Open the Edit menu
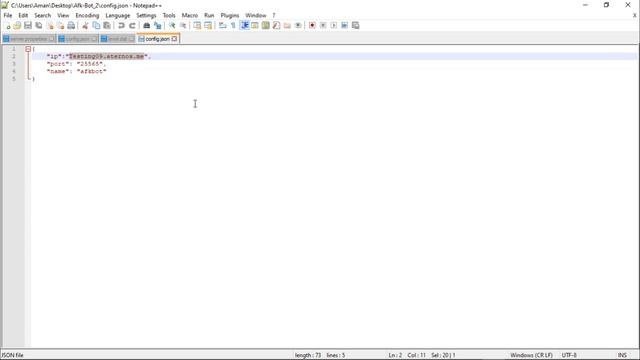This screenshot has height=360, width=640. [x=23, y=16]
